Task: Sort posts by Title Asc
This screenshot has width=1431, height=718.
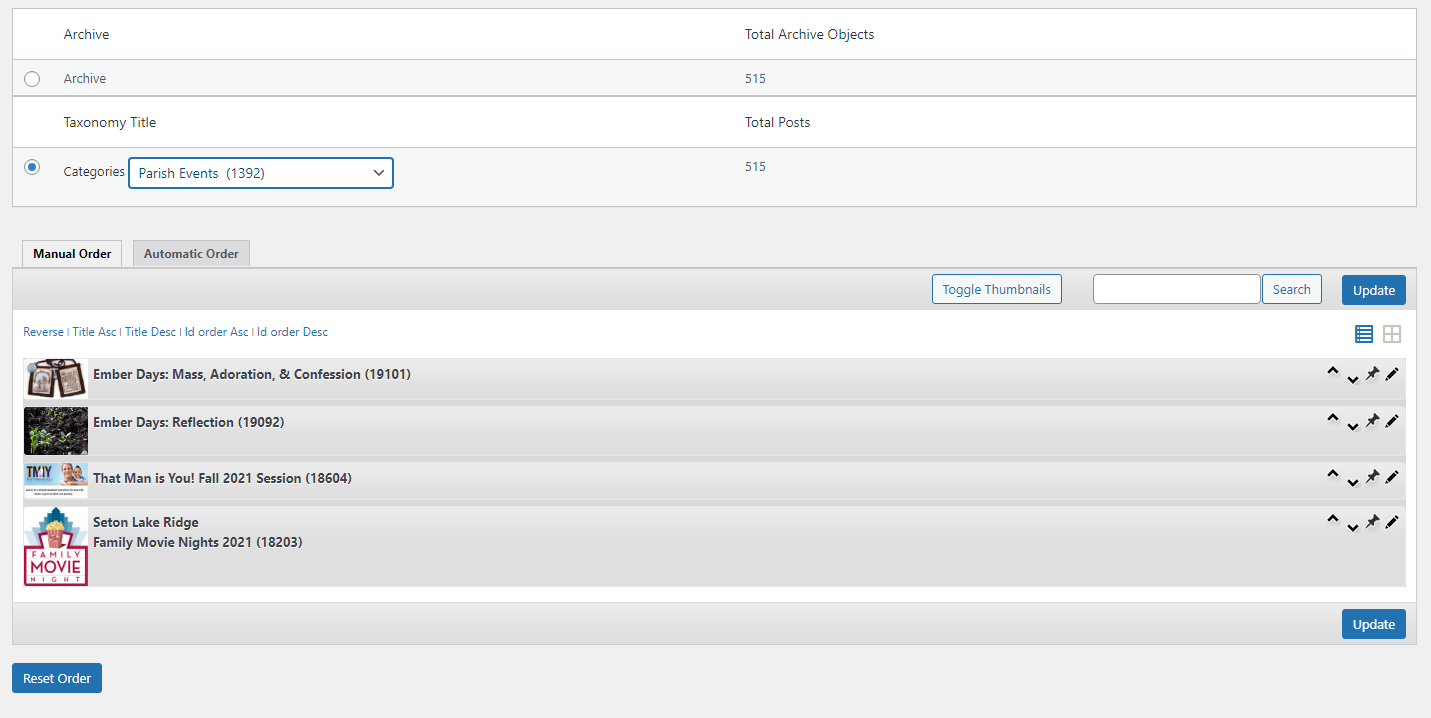Action: 94,332
